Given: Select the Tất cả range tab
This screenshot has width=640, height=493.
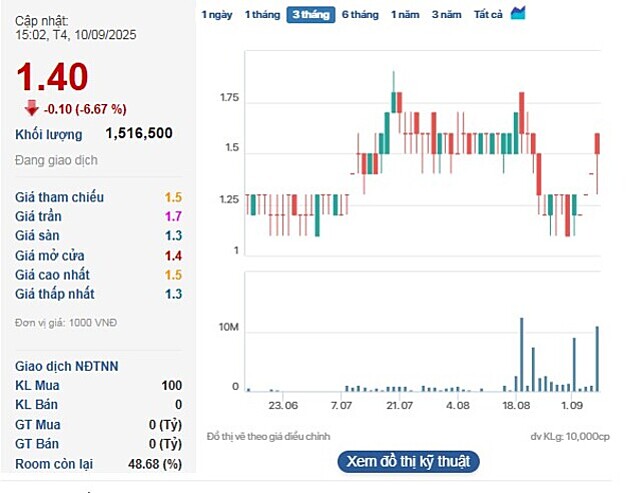Looking at the screenshot, I should click(x=488, y=15).
